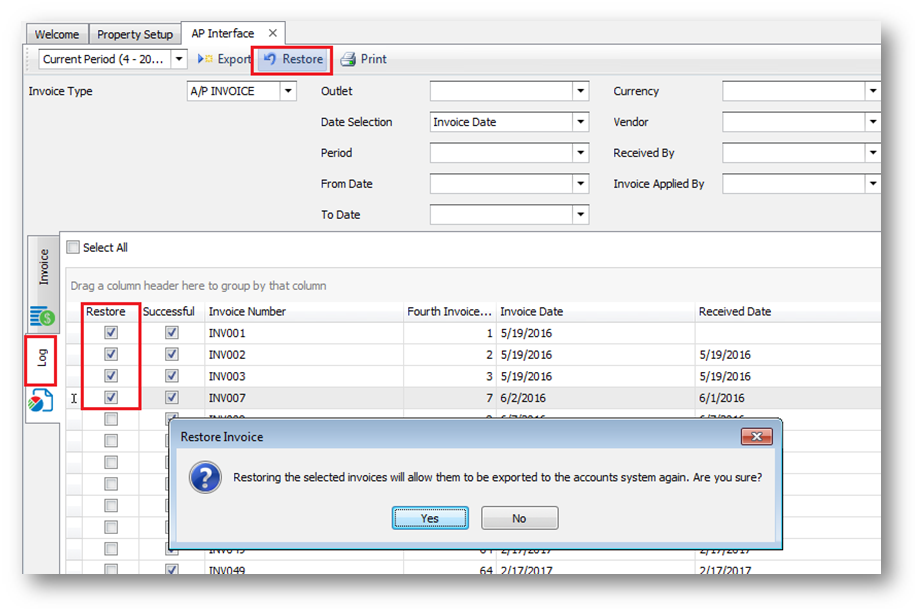Confirm restore by clicking Yes
This screenshot has width=915, height=609.
[x=430, y=518]
